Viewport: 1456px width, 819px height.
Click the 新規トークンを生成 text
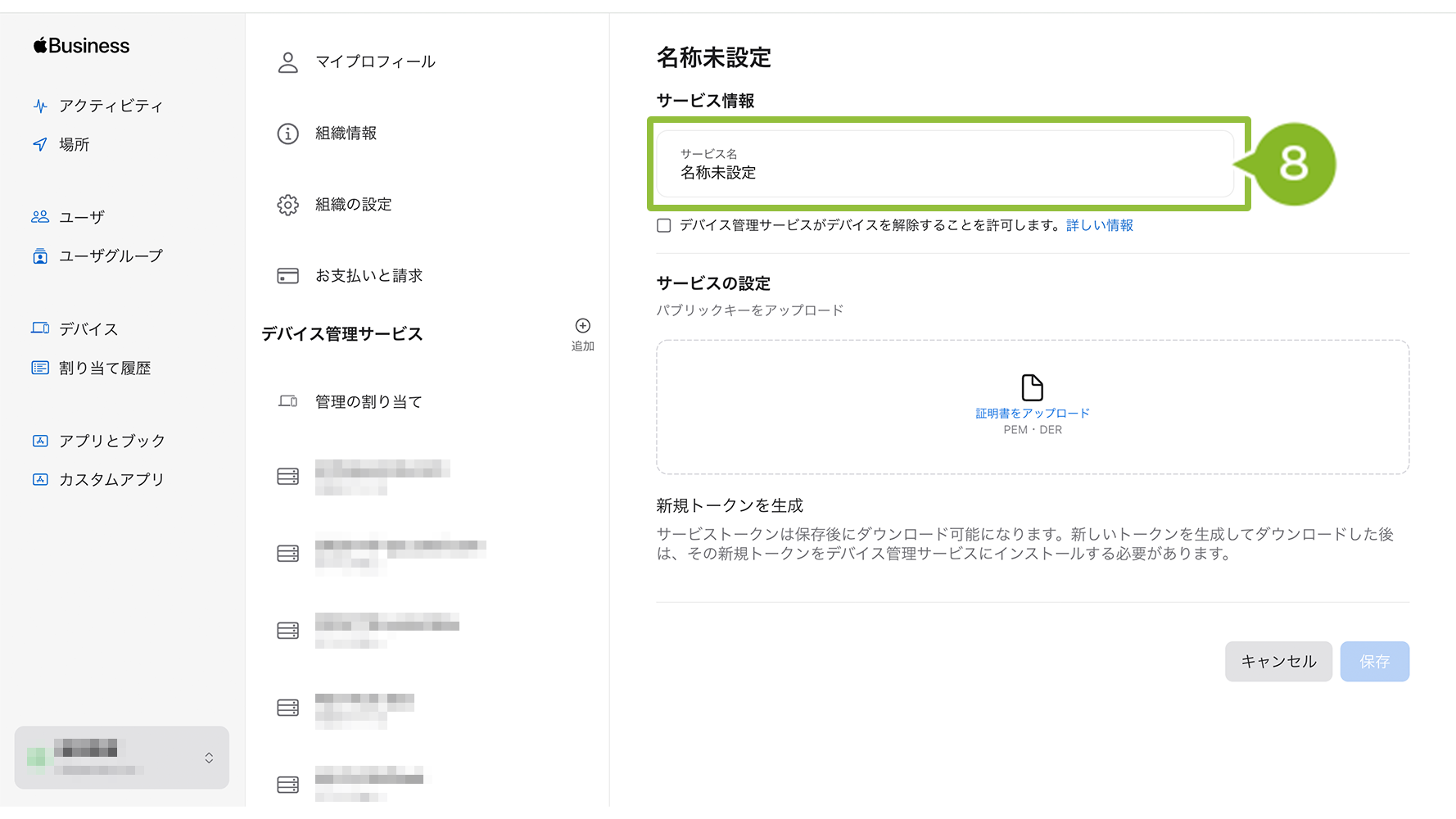(x=730, y=505)
